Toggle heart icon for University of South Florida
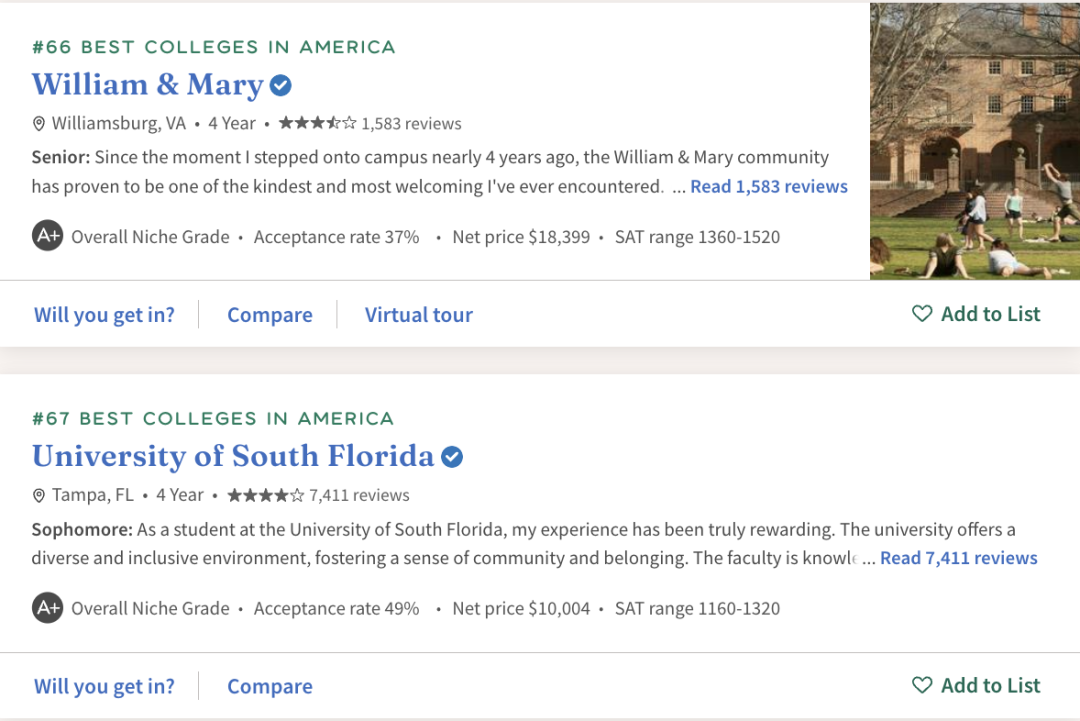The height and width of the screenshot is (721, 1080). point(922,685)
